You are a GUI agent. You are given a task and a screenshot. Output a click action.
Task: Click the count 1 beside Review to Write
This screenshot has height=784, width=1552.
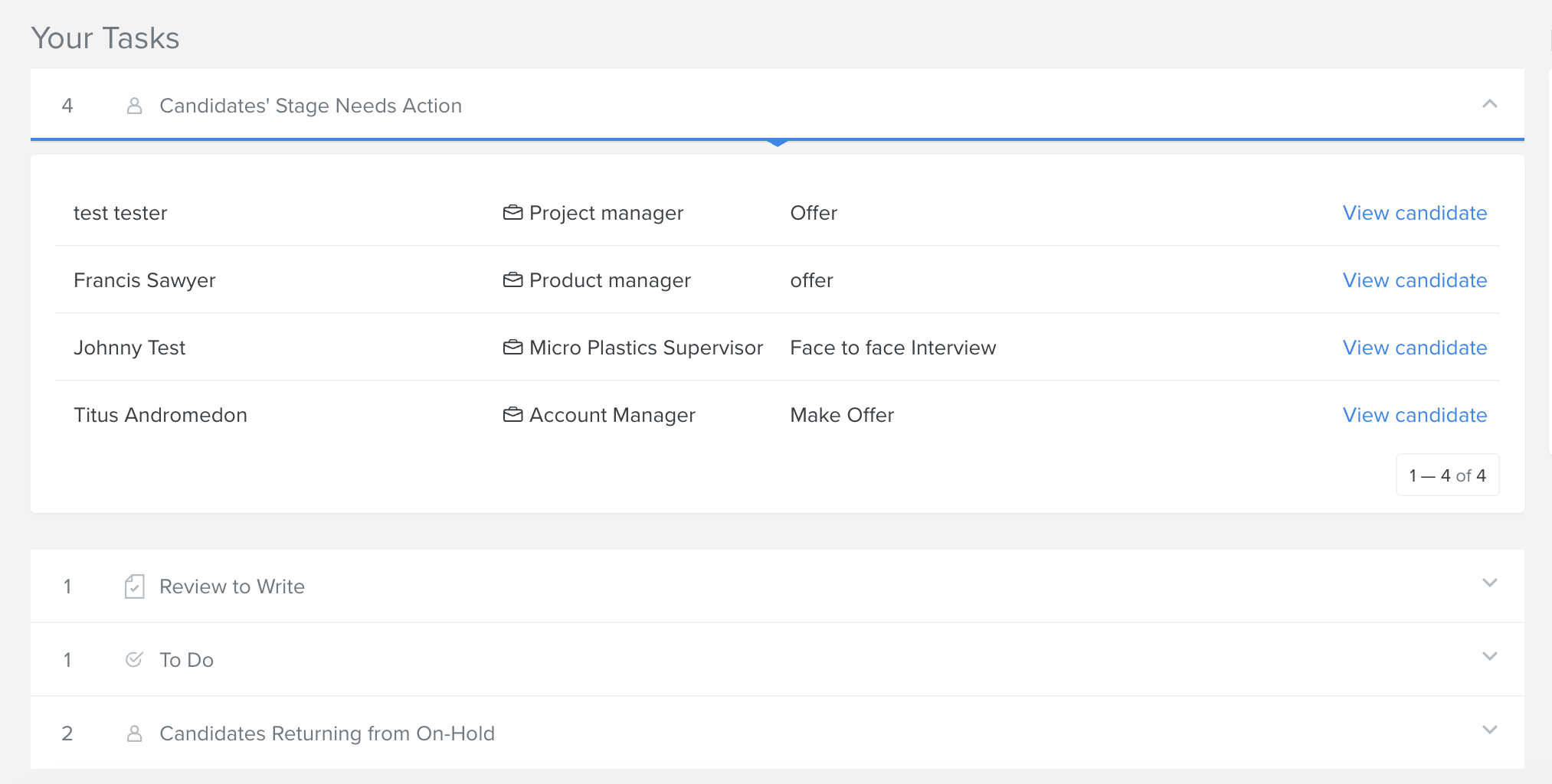[x=67, y=586]
